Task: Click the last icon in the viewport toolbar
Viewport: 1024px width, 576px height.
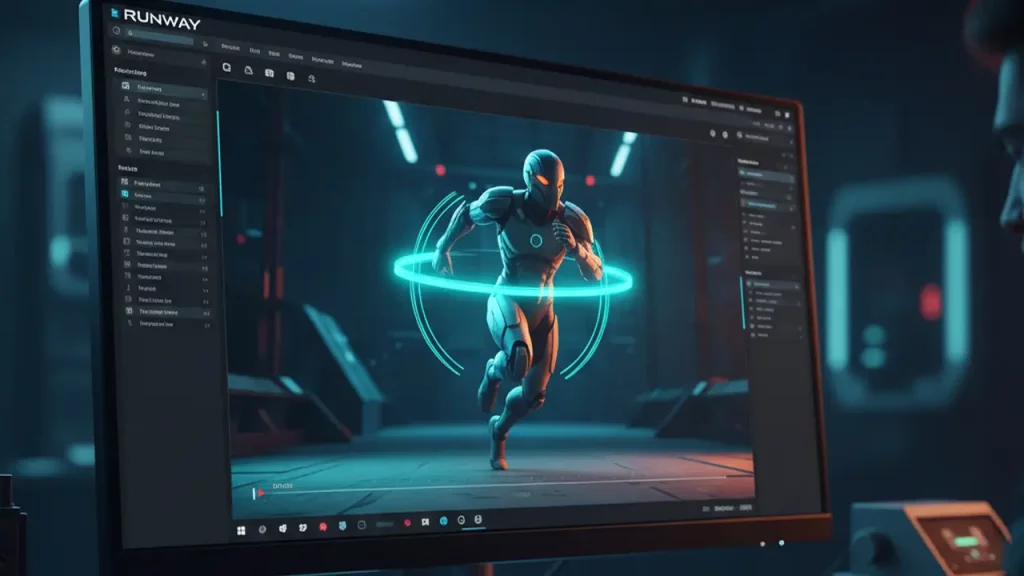Action: pyautogui.click(x=314, y=76)
